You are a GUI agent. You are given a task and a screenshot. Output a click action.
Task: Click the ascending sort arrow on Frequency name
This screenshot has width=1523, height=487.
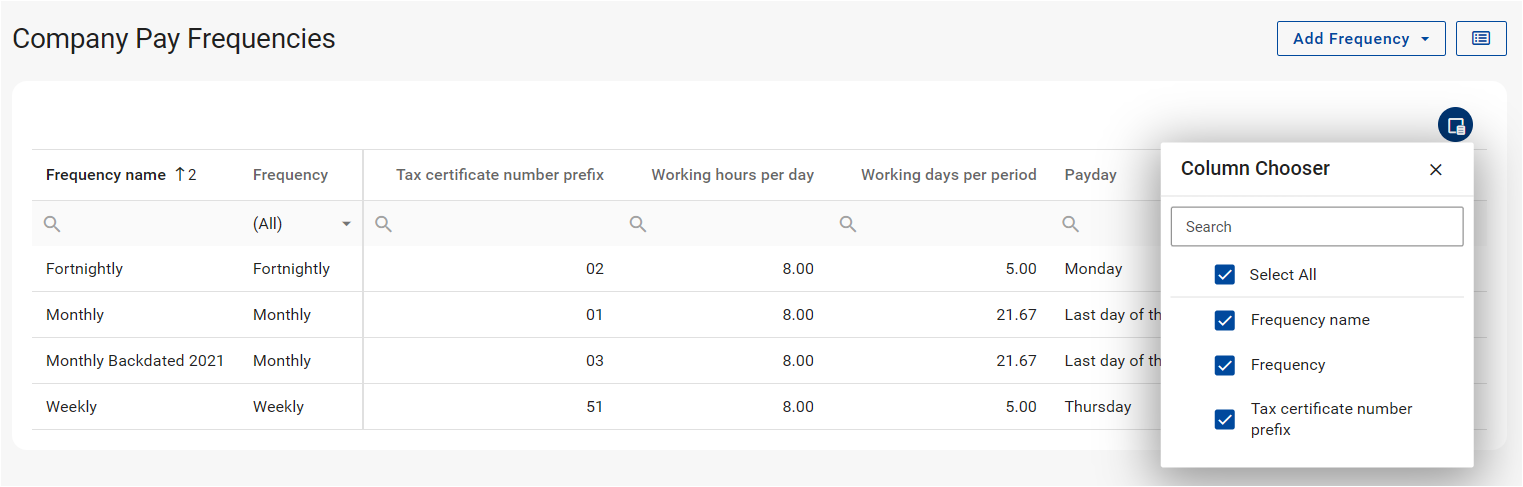click(180, 175)
